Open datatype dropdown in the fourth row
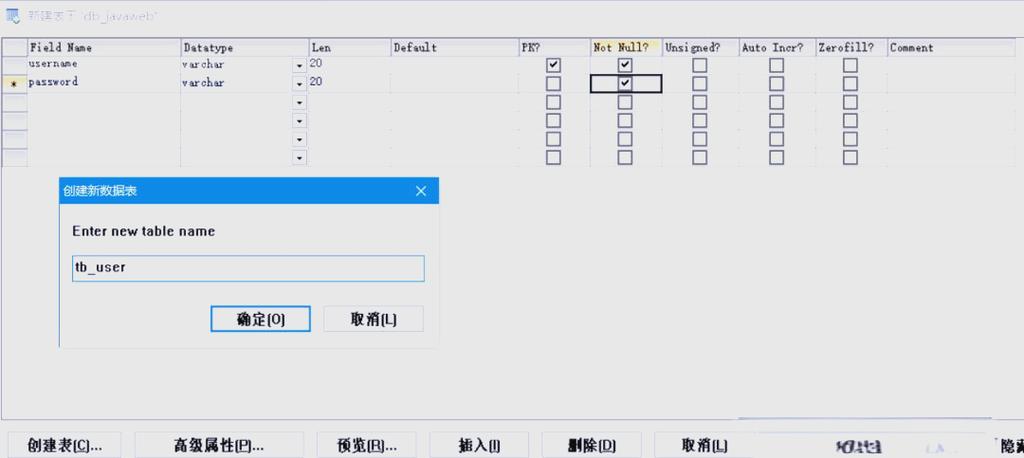 [x=300, y=121]
